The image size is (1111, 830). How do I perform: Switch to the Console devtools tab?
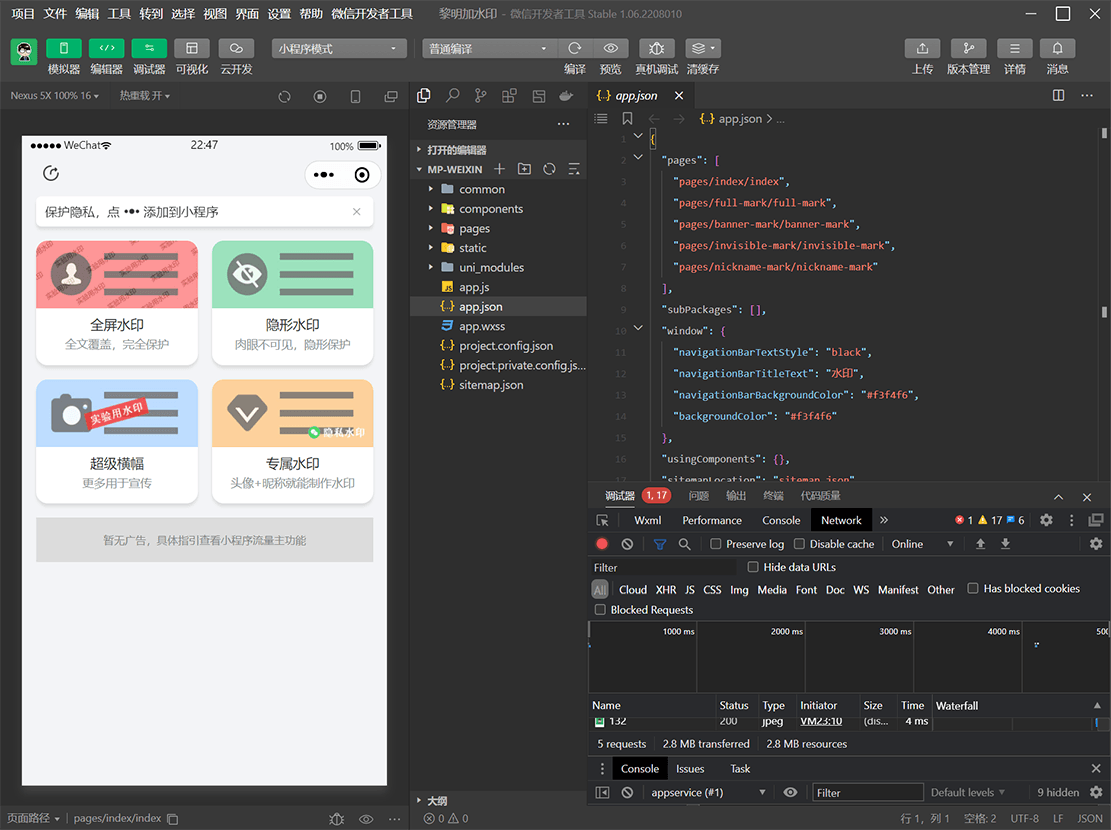coord(781,520)
